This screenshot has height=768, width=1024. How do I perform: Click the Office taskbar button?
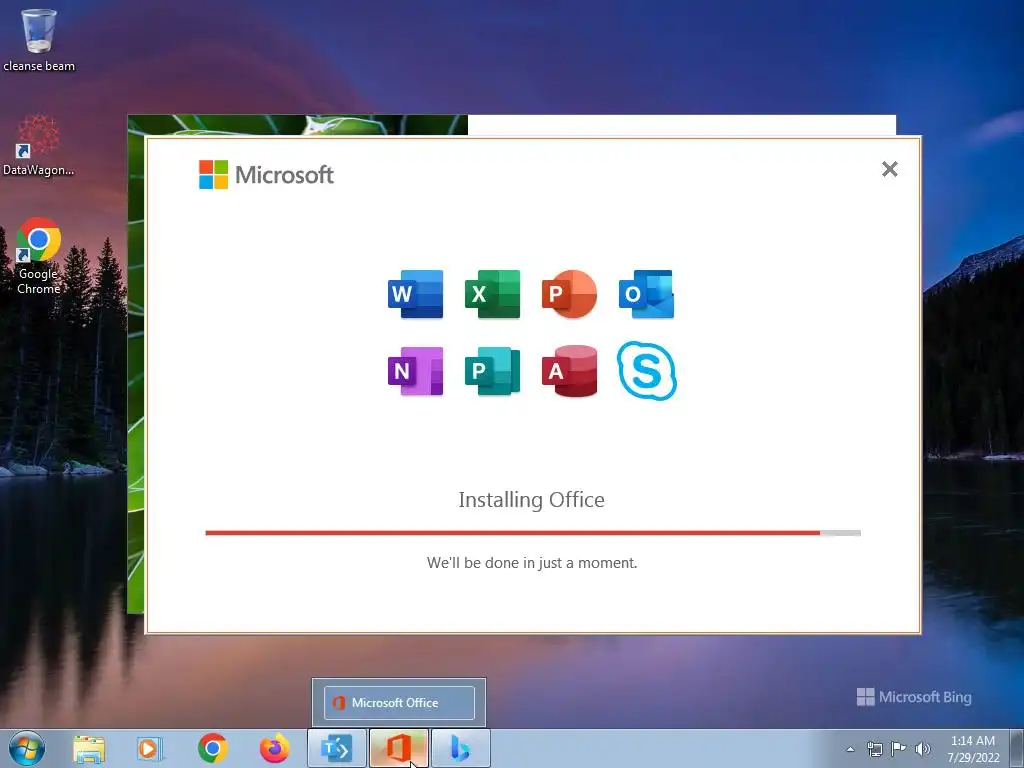[399, 748]
